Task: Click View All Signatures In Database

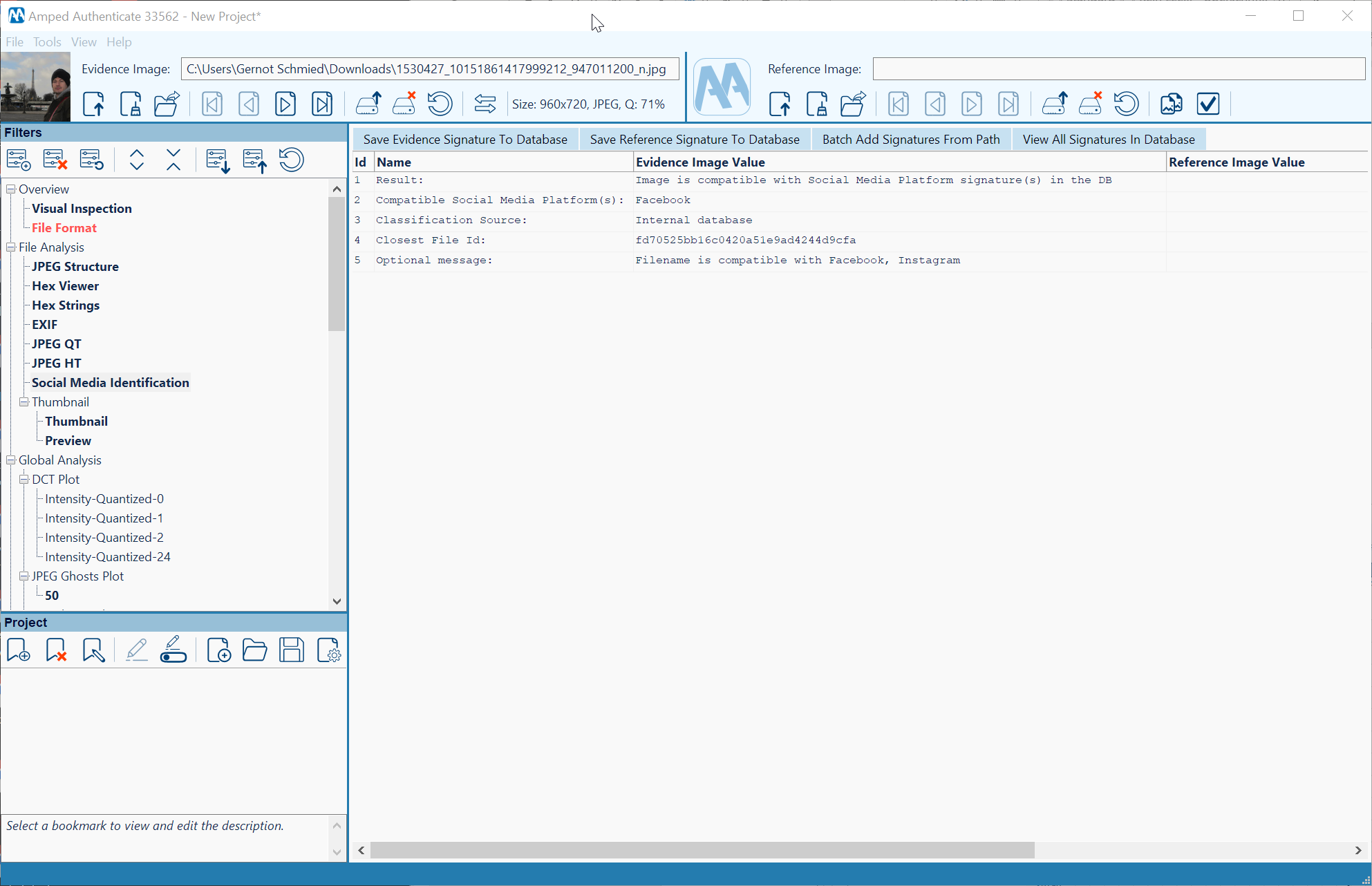Action: [1109, 139]
